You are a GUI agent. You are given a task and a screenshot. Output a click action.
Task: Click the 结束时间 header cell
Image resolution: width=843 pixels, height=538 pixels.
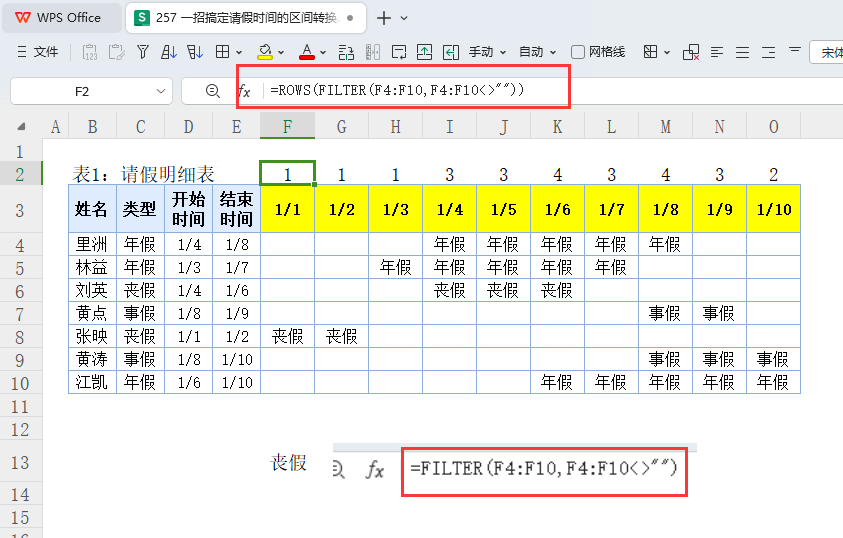click(236, 209)
